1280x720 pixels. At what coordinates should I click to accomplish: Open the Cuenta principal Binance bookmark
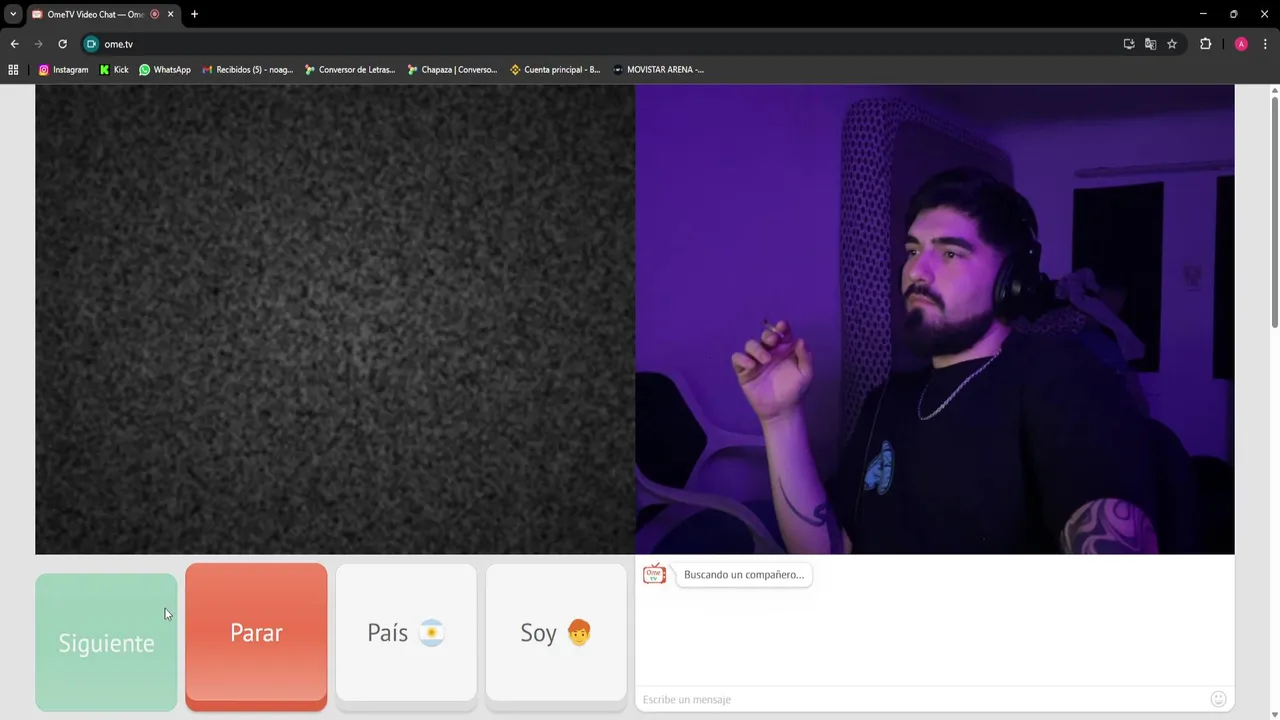555,70
